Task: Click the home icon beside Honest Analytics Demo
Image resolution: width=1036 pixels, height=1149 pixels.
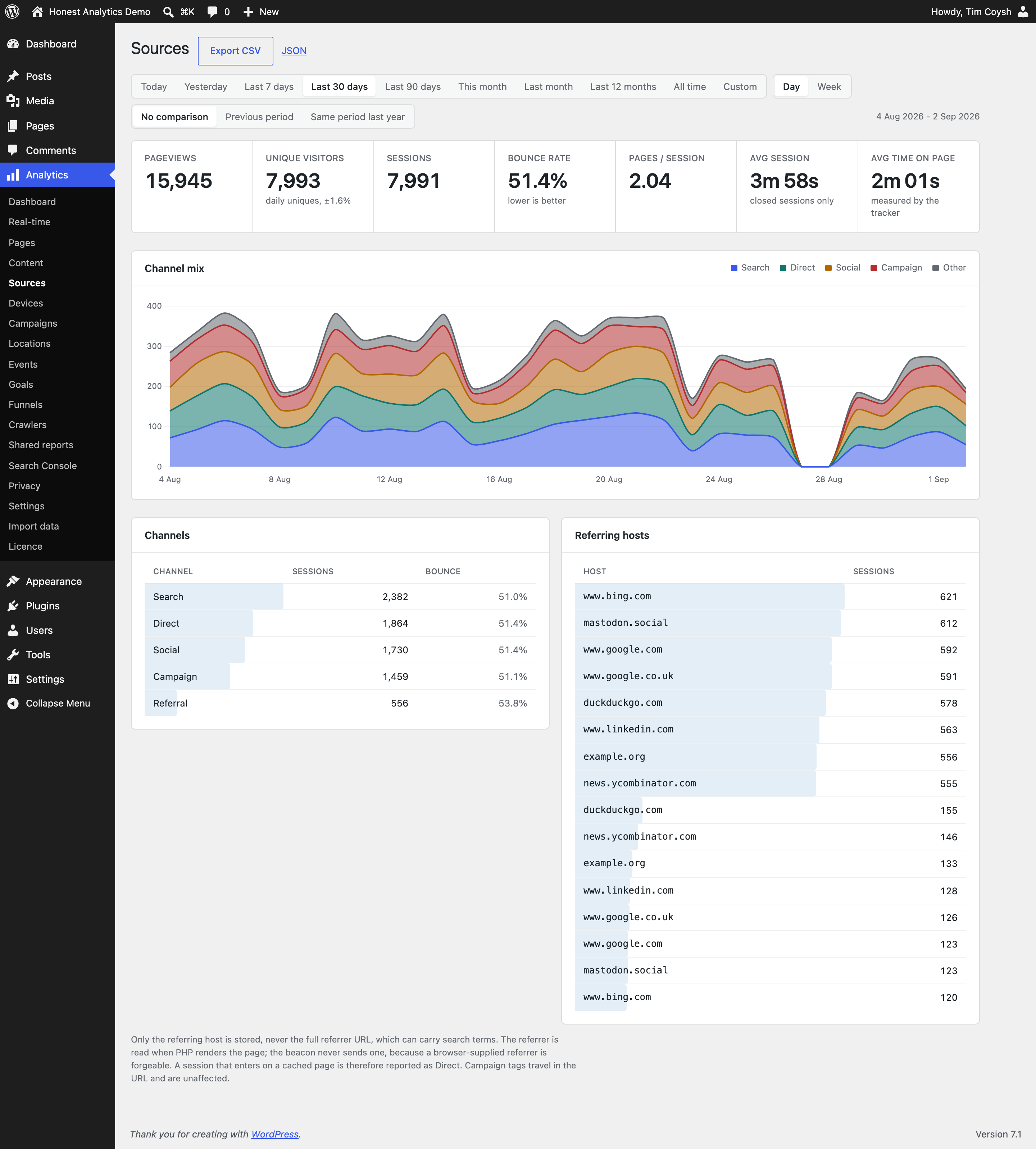Action: pos(37,12)
